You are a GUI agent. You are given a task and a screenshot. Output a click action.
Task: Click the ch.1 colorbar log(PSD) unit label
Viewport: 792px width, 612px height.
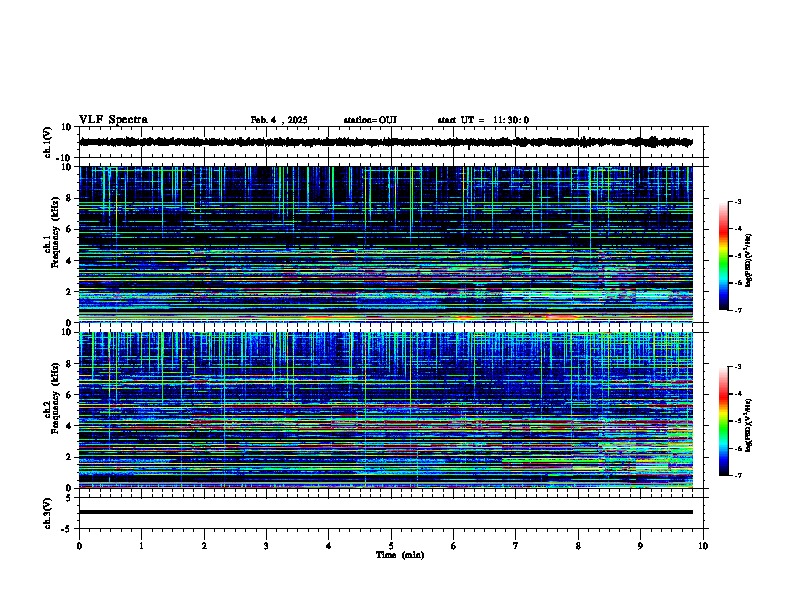pos(749,260)
